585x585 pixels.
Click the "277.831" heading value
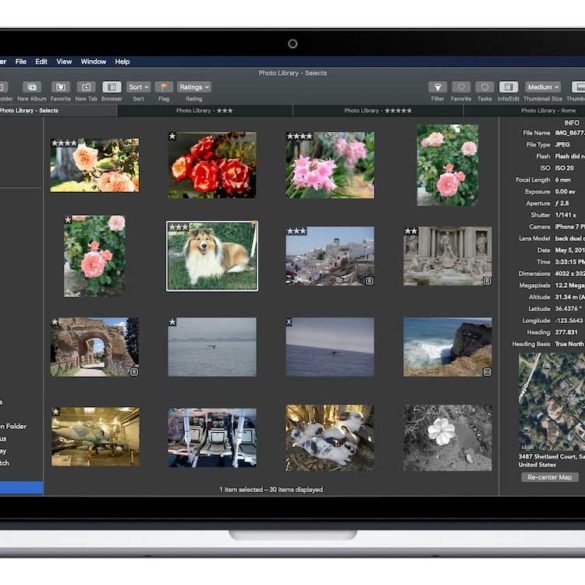click(x=566, y=332)
